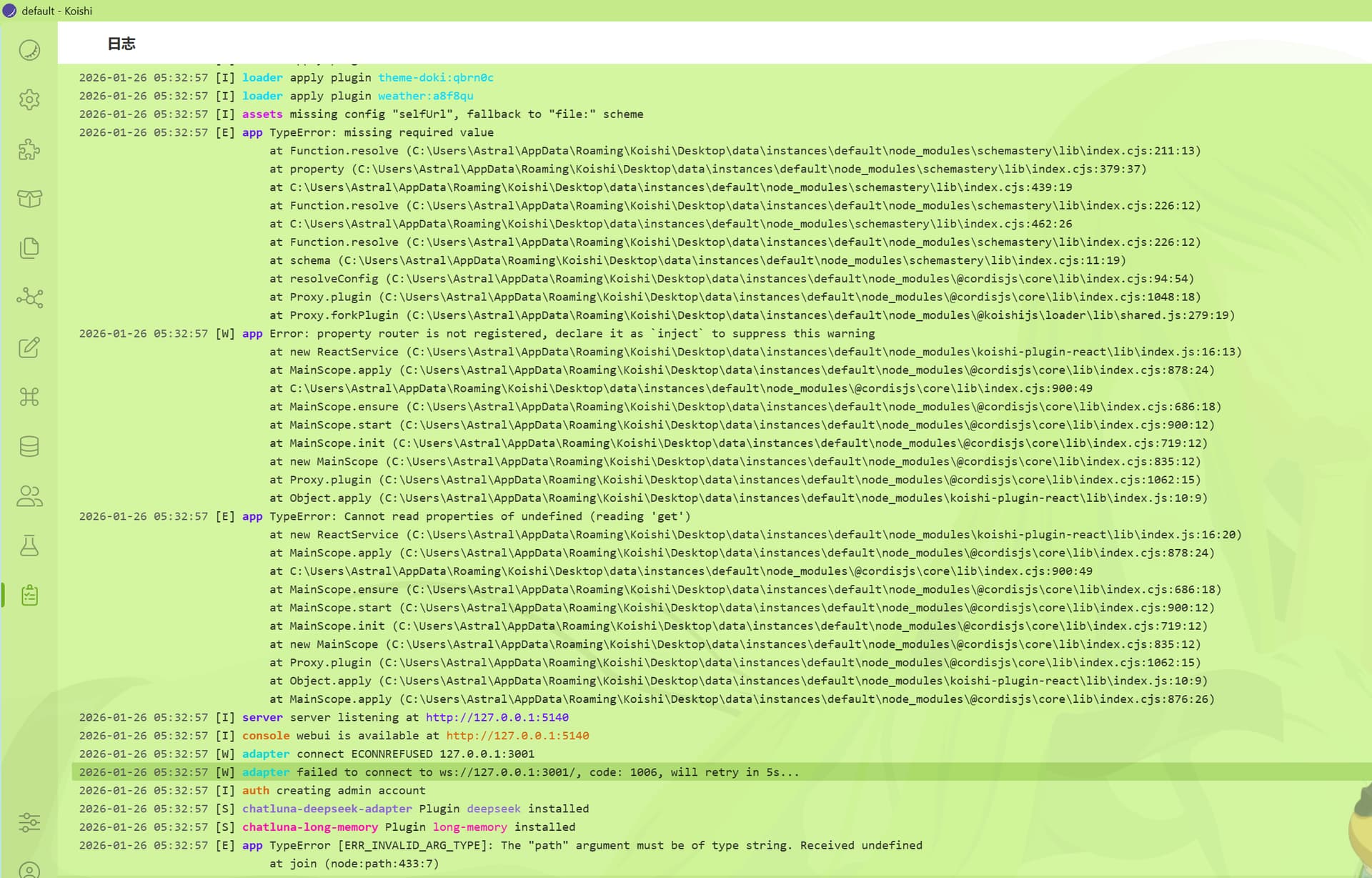Open dependencies box icon in sidebar

[29, 199]
